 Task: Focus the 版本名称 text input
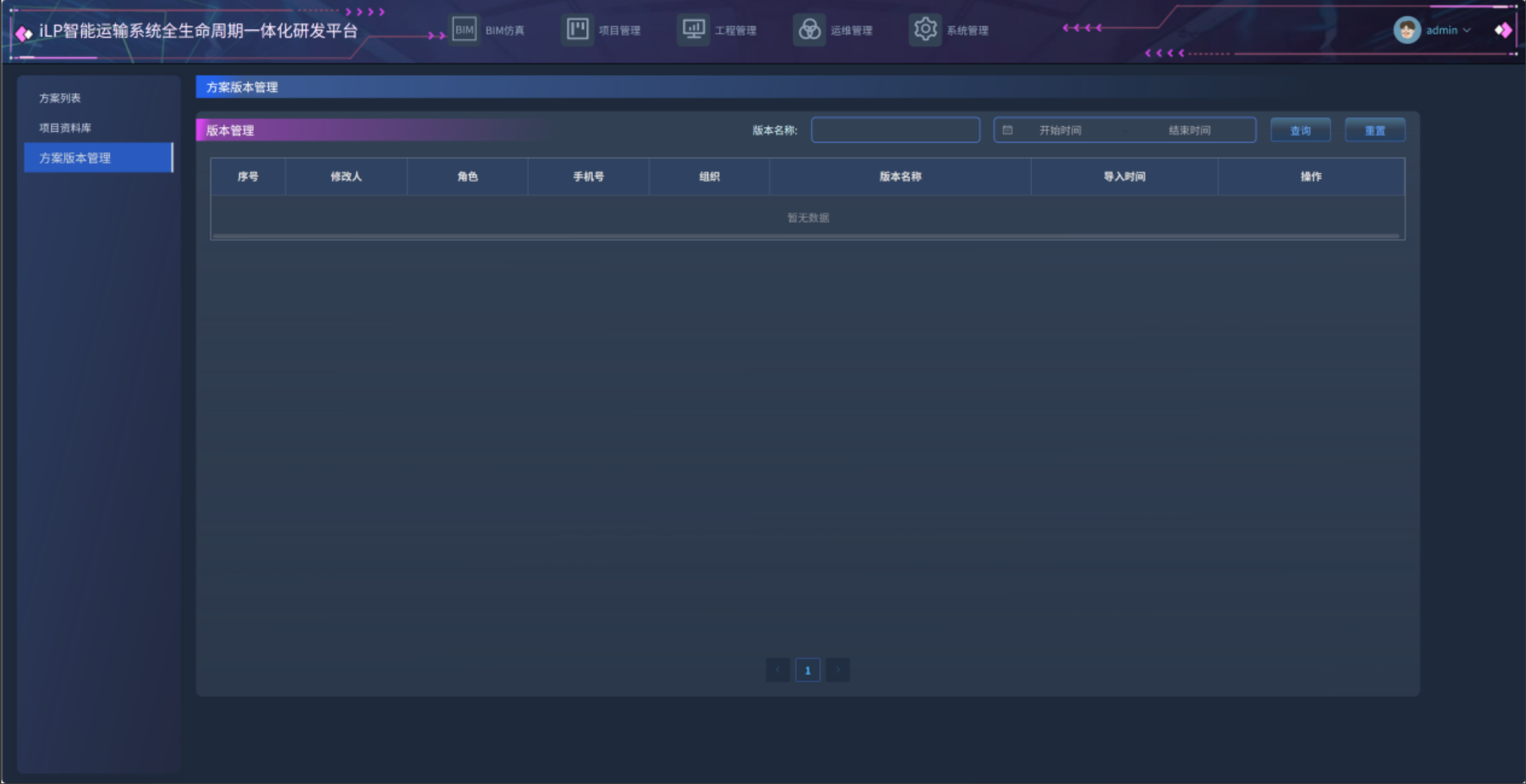click(x=895, y=130)
